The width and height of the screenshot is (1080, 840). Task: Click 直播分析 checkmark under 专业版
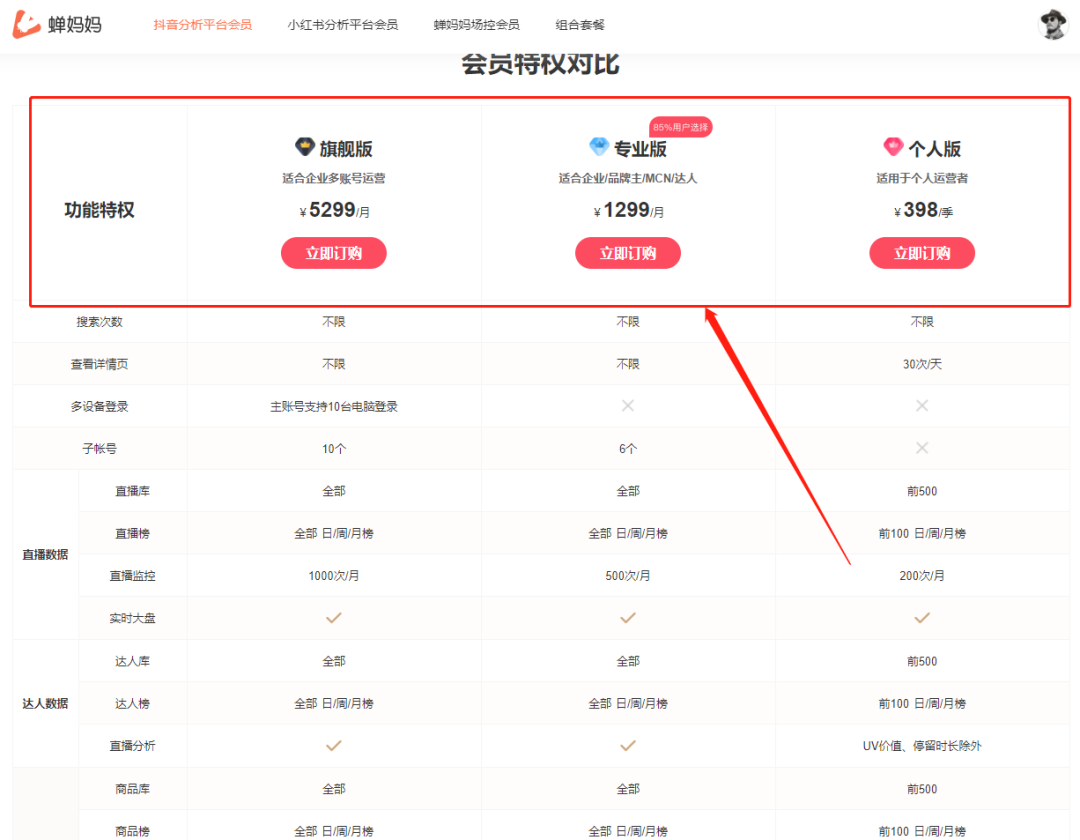pyautogui.click(x=627, y=746)
